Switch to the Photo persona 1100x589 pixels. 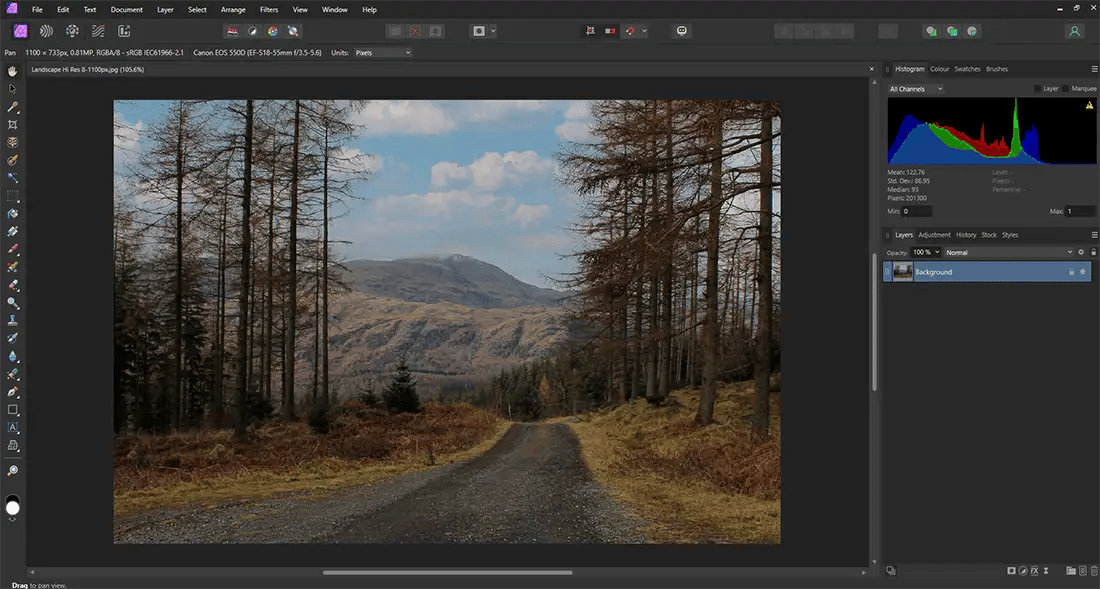20,31
